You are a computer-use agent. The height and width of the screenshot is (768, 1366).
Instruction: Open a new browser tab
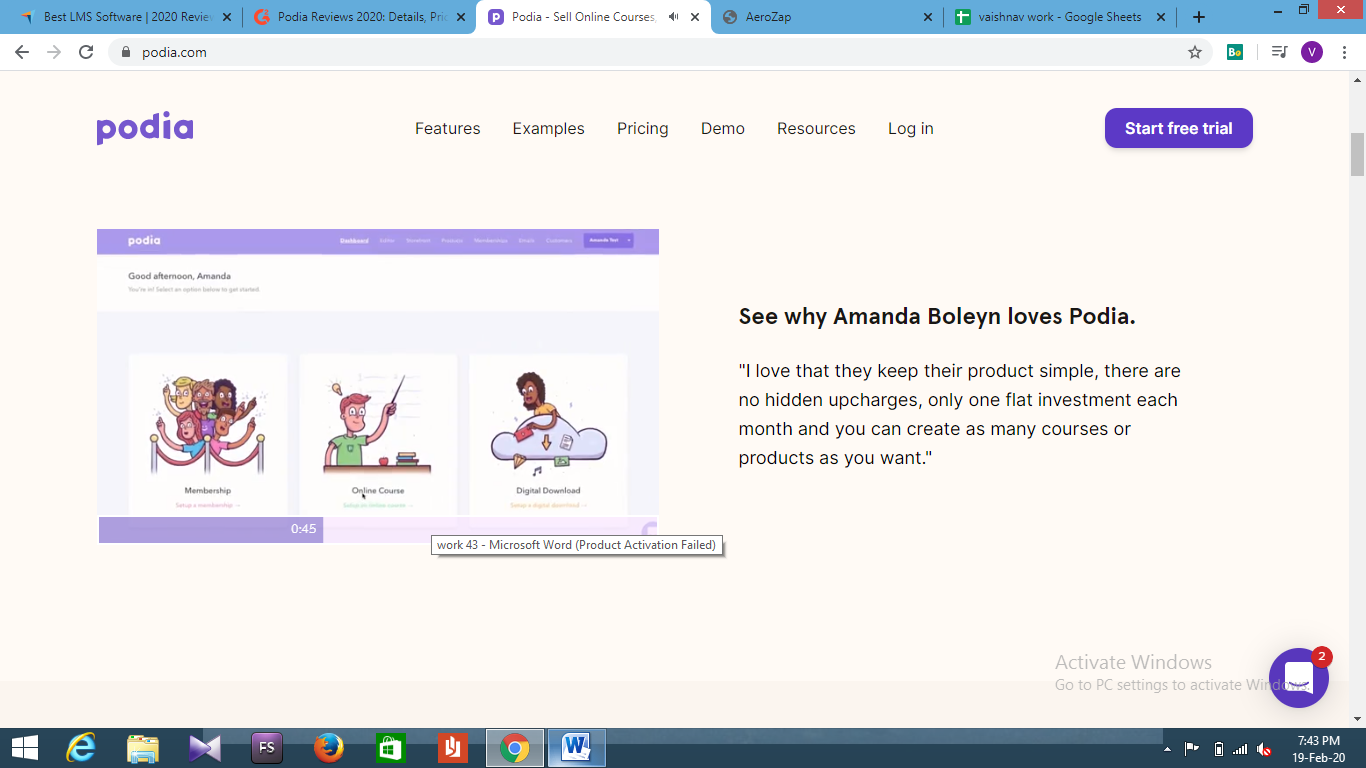[1199, 17]
